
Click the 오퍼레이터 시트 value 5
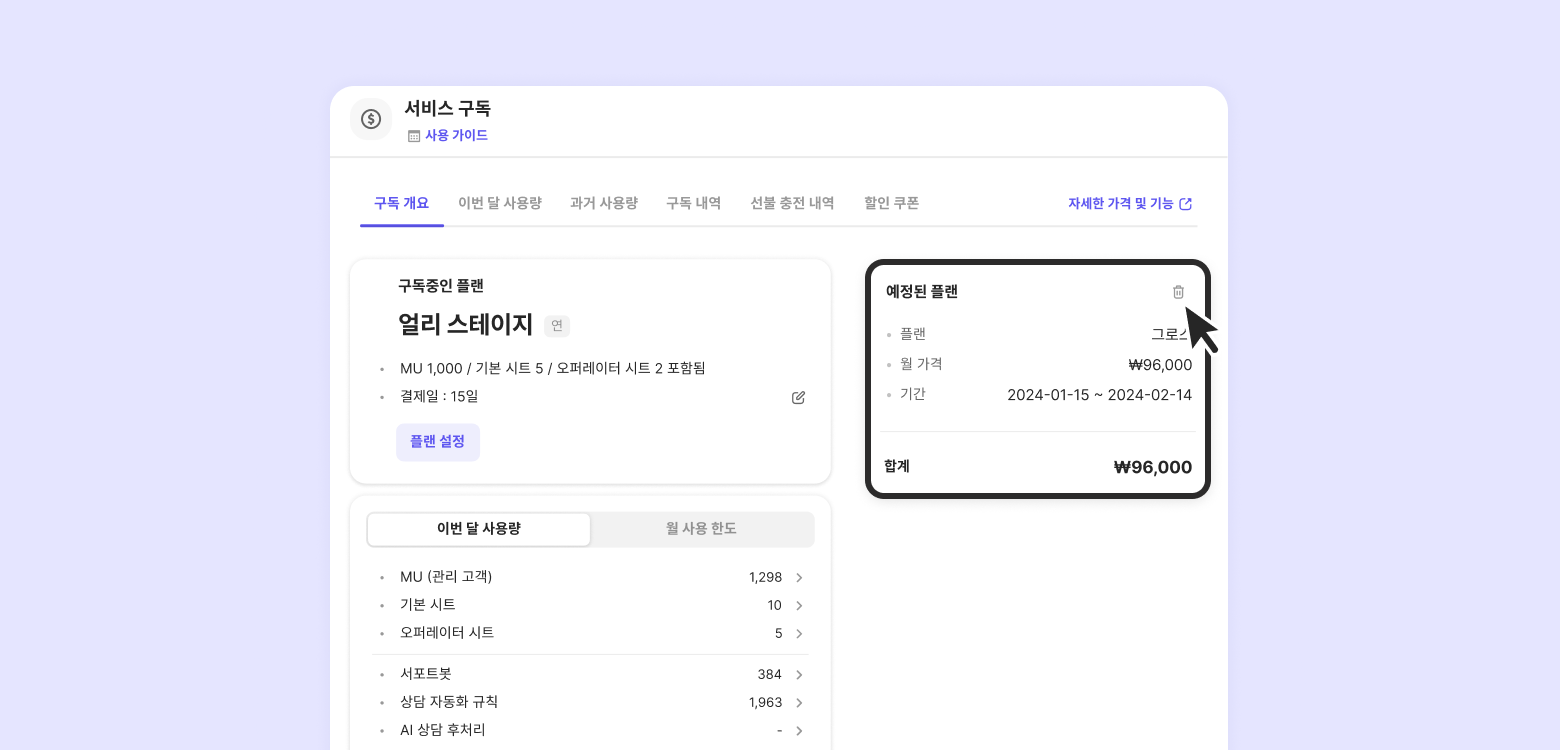778,633
